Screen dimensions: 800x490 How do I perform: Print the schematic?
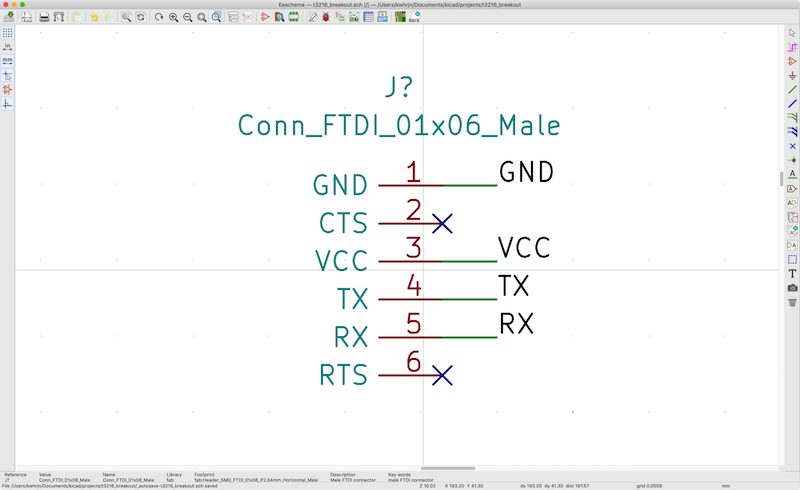click(44, 17)
